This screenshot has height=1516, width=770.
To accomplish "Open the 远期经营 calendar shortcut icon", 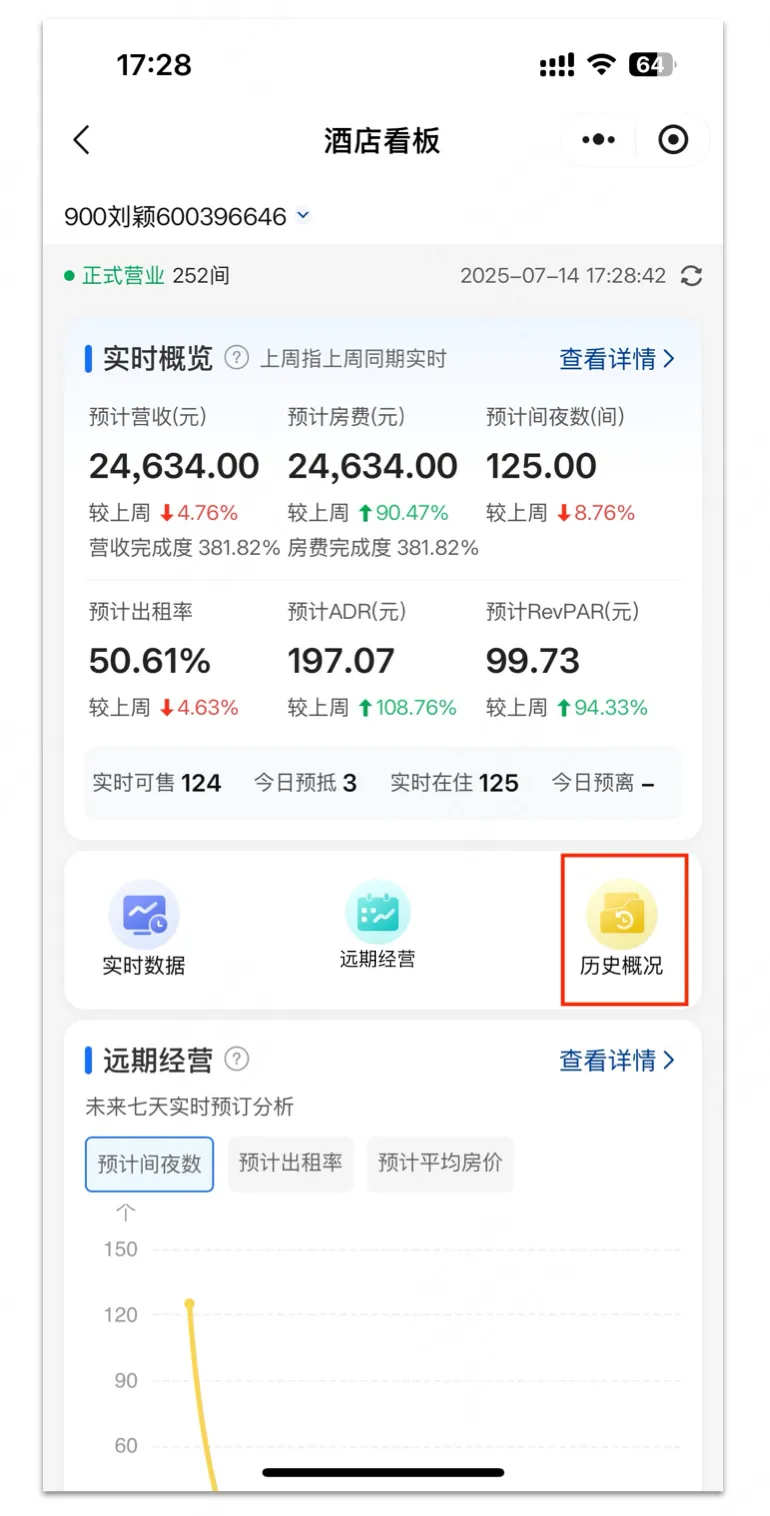I will (x=378, y=913).
